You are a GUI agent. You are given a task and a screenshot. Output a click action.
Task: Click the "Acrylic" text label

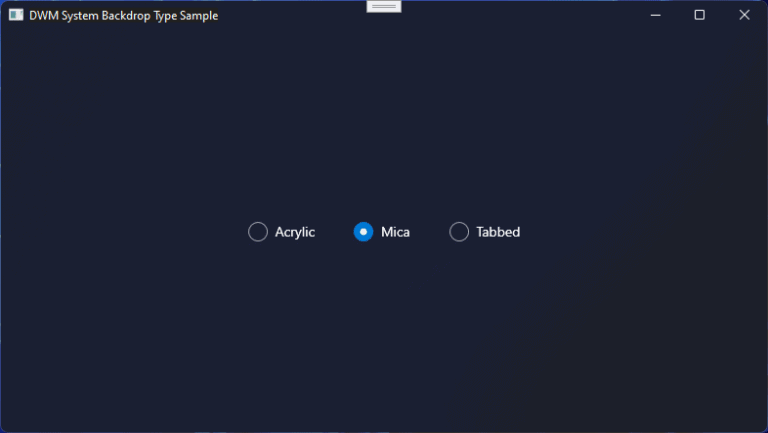pos(295,232)
